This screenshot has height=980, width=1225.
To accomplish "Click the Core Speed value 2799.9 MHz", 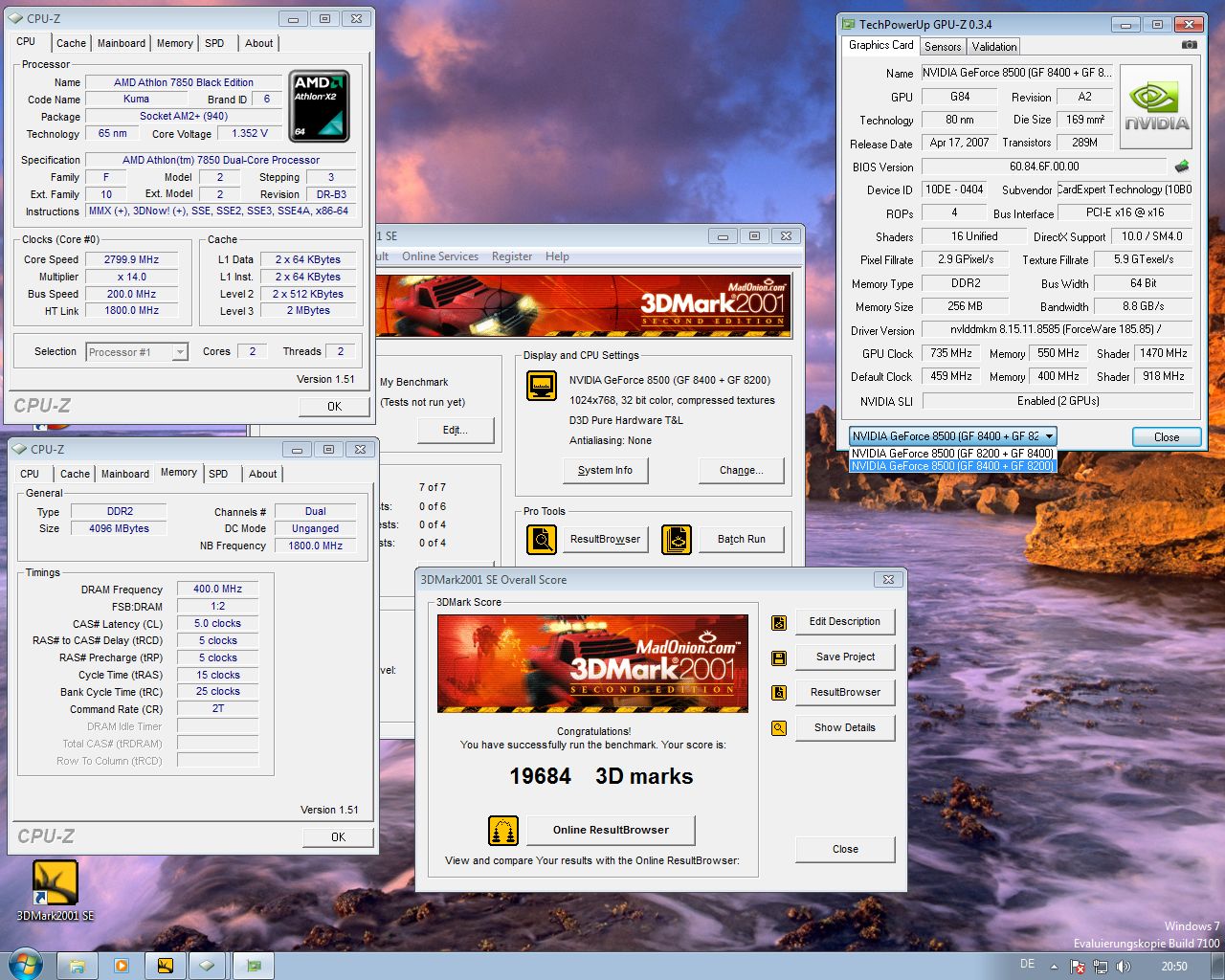I will pyautogui.click(x=132, y=259).
